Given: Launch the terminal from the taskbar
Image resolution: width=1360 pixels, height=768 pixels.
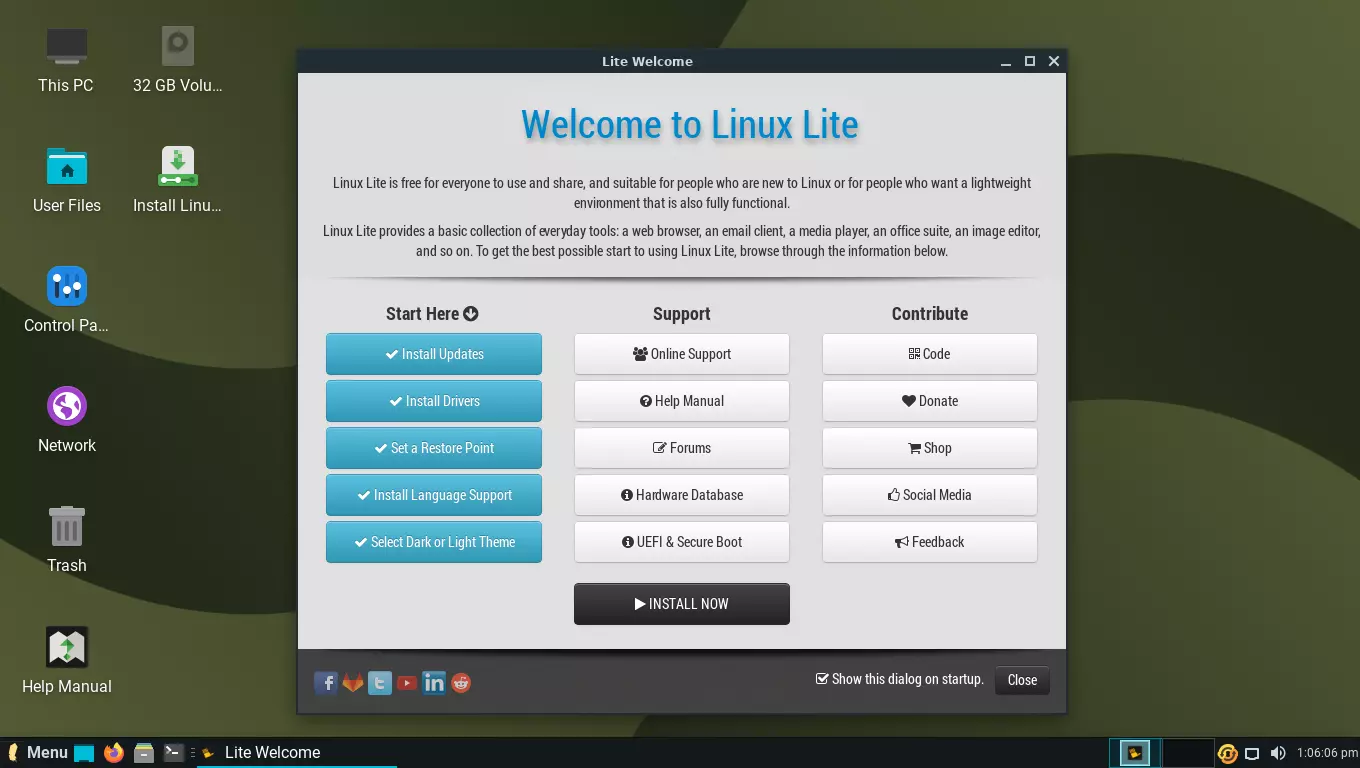Looking at the screenshot, I should point(174,753).
